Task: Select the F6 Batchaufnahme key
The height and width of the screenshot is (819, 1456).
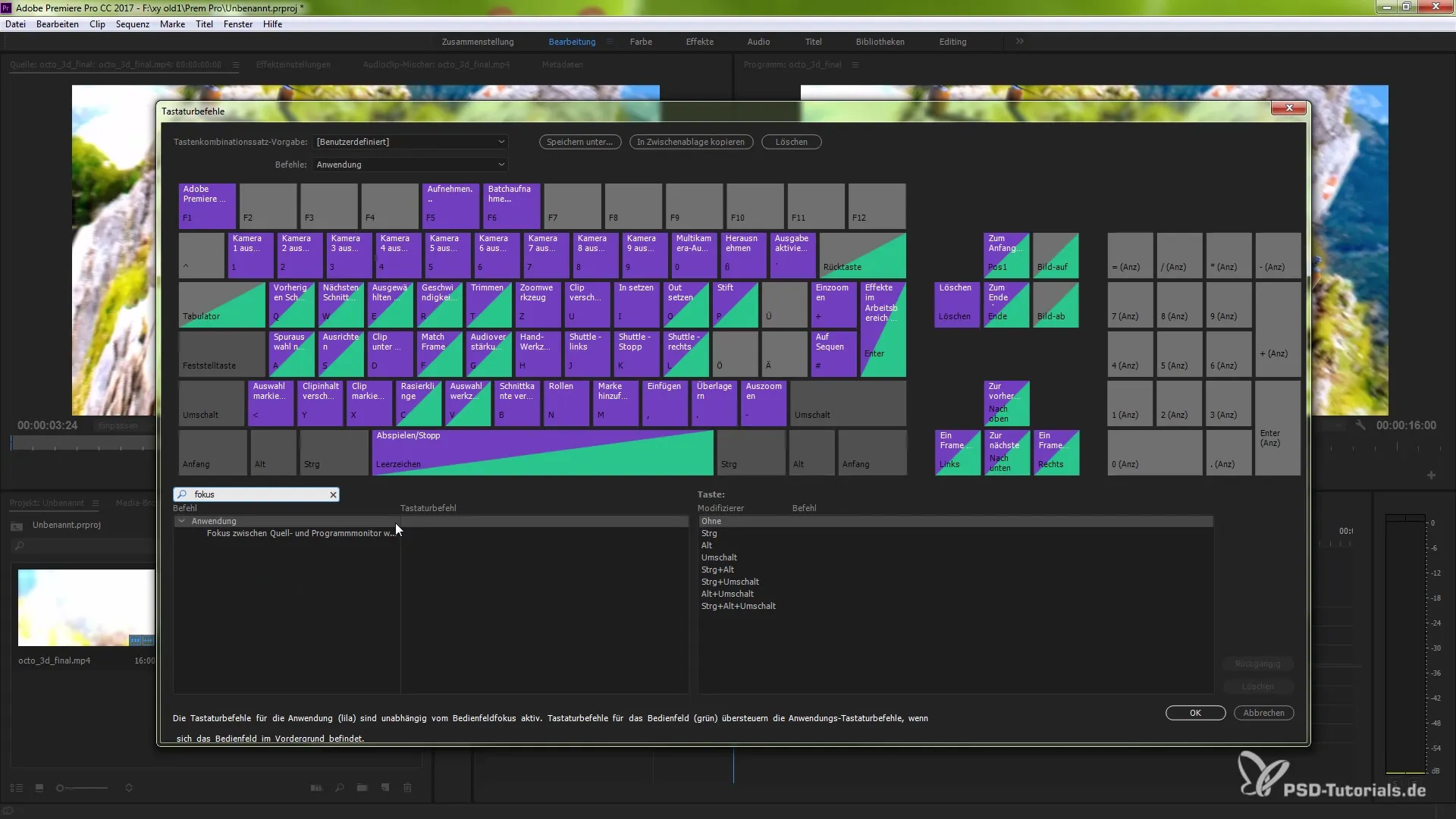Action: click(512, 206)
